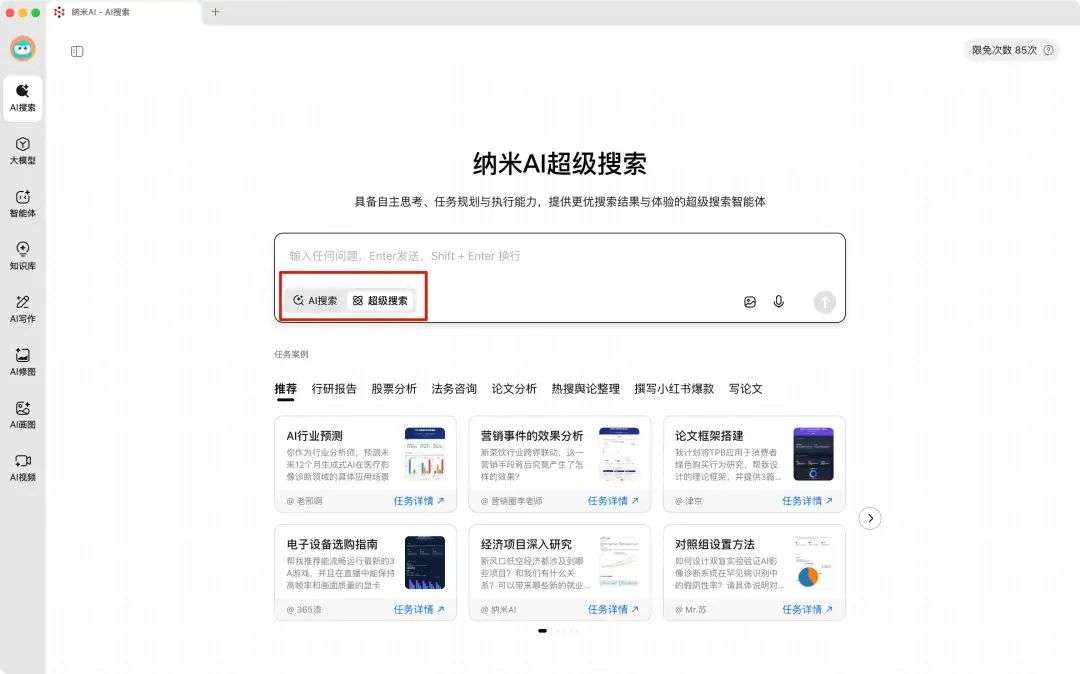This screenshot has height=674, width=1080.
Task: Click the microphone voice input icon
Action: tap(778, 301)
